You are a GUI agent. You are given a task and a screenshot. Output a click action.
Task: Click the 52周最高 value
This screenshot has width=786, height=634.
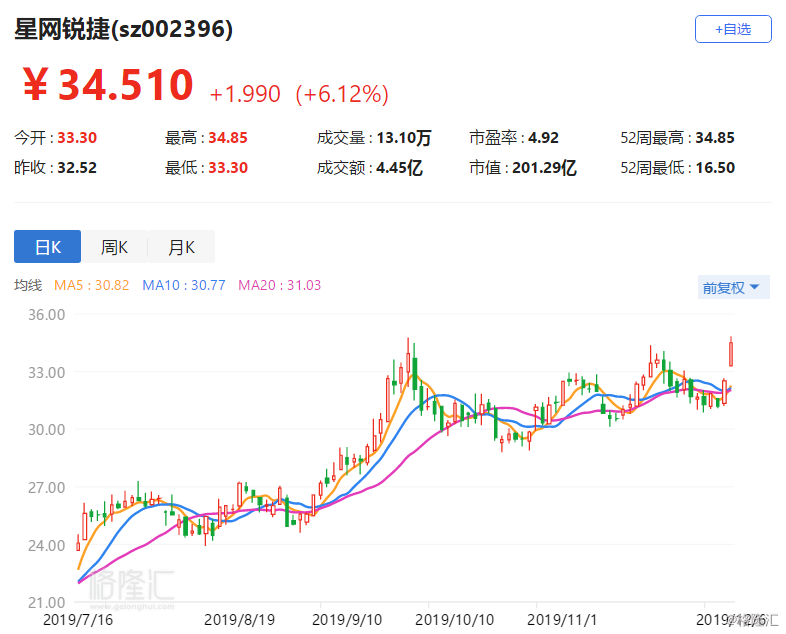pyautogui.click(x=715, y=137)
